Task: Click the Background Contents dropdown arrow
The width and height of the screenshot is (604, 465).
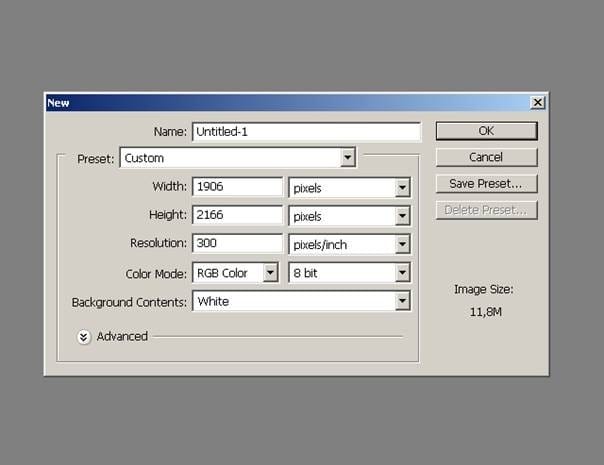Action: tap(402, 301)
